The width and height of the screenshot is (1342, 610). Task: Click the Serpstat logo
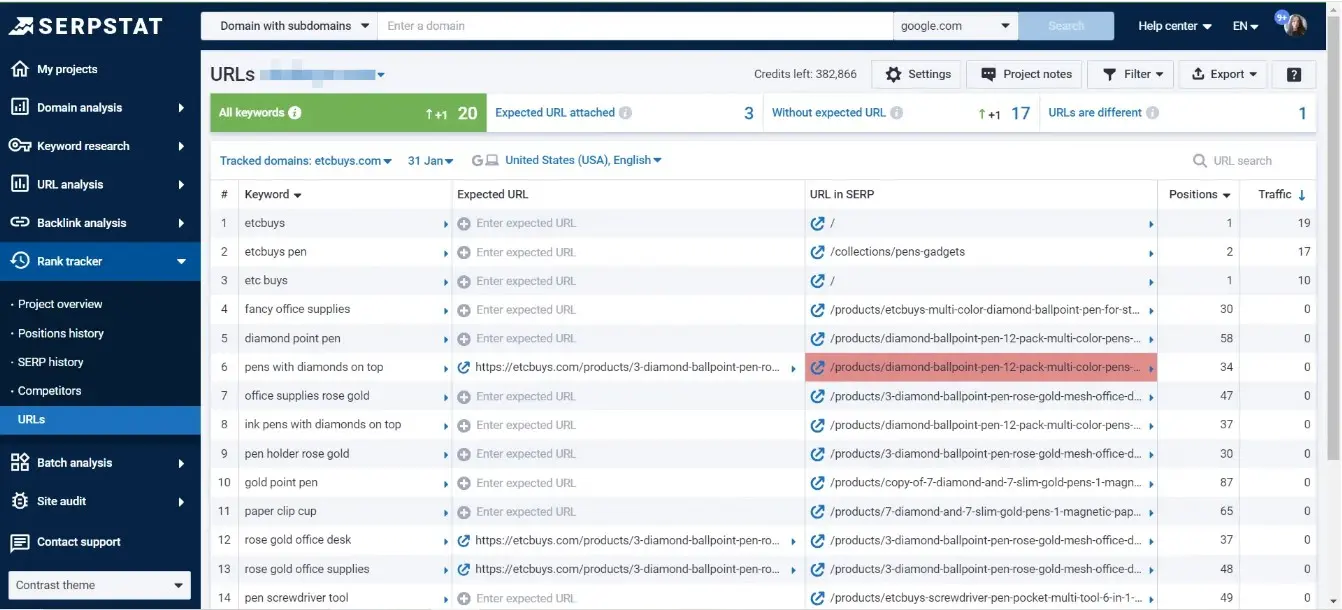(x=86, y=26)
